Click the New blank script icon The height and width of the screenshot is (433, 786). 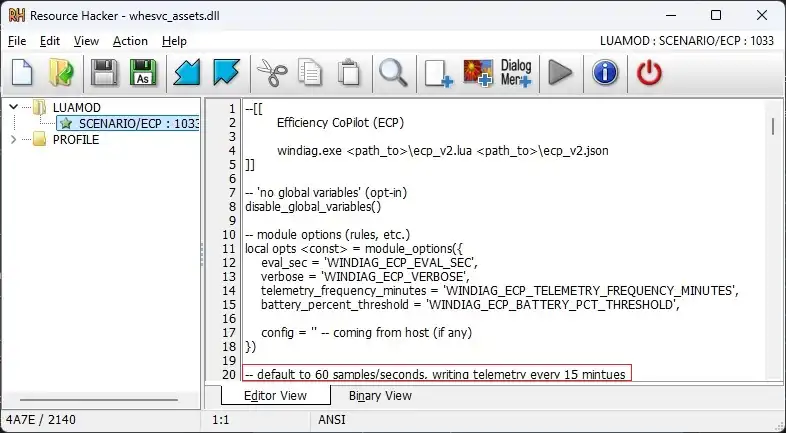22,73
